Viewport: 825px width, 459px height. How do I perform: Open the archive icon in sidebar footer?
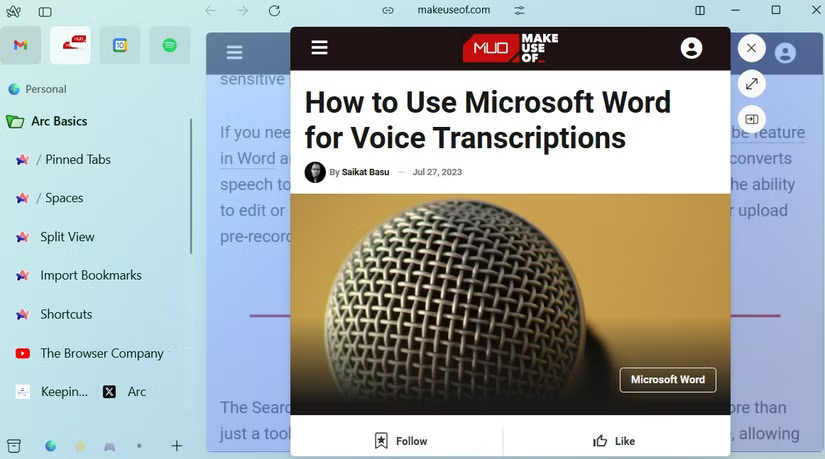point(14,446)
